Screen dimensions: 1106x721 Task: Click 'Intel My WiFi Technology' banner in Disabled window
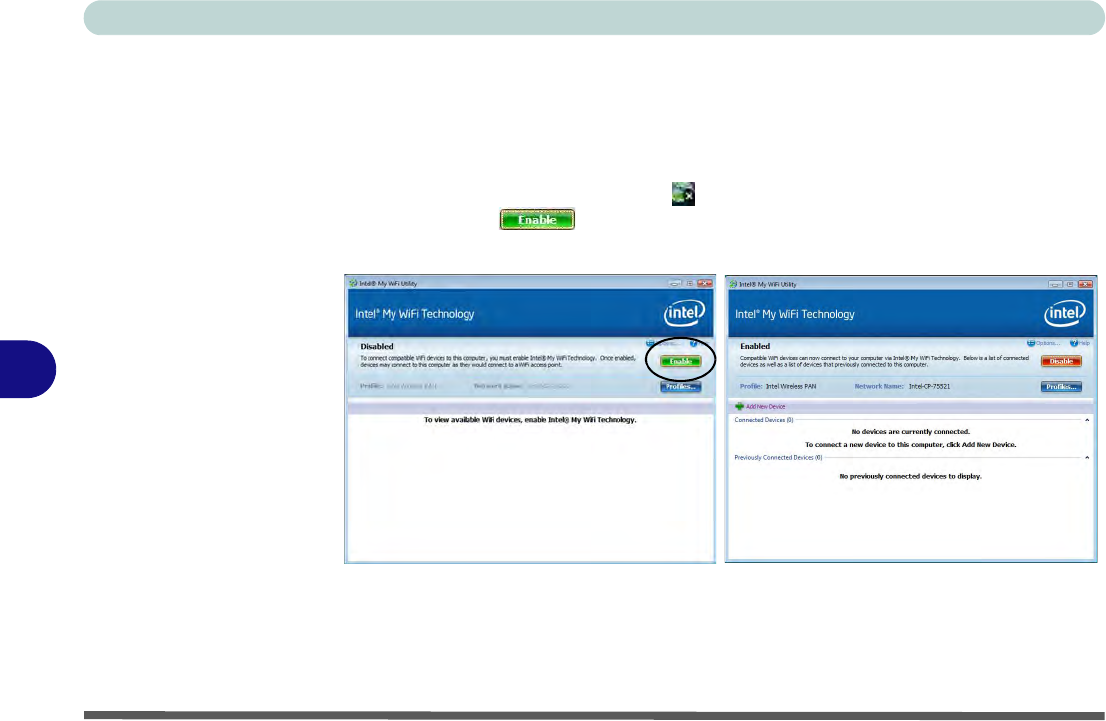pos(415,314)
